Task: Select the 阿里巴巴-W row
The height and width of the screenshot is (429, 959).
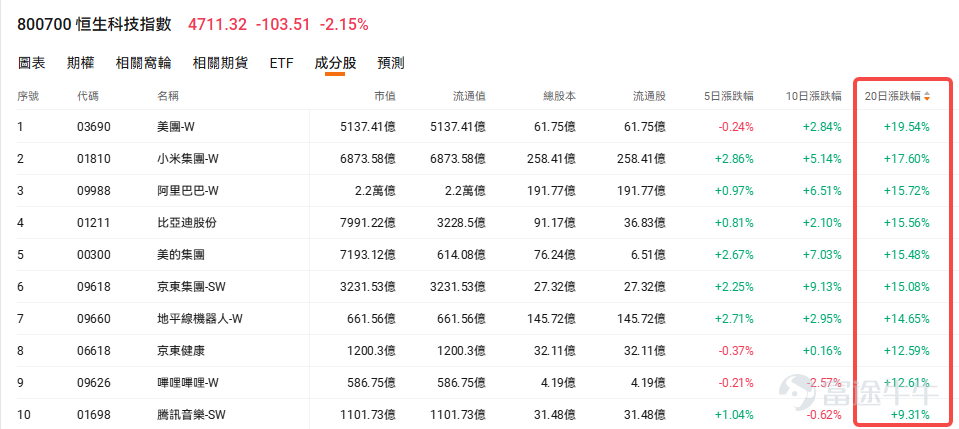Action: pos(483,191)
